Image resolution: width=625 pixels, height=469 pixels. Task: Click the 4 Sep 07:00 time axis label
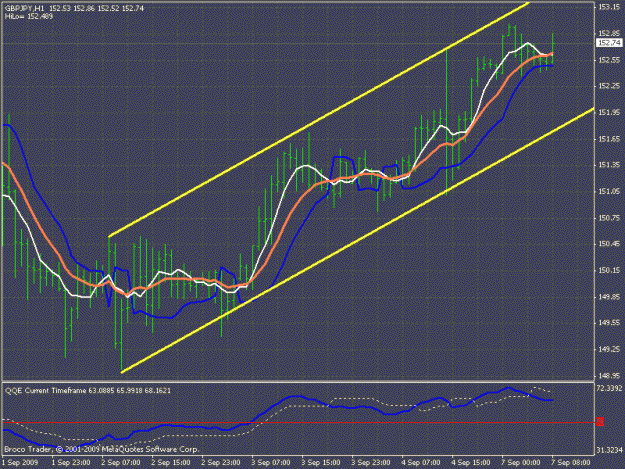coord(421,462)
